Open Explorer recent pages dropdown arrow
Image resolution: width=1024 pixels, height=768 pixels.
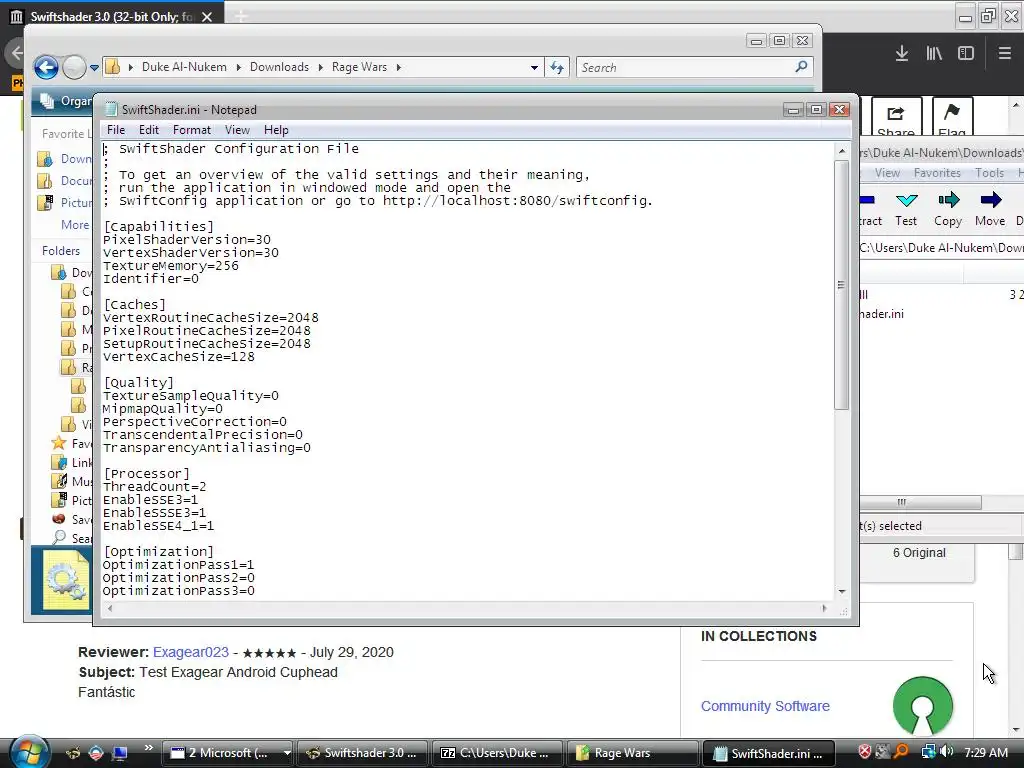tap(95, 67)
